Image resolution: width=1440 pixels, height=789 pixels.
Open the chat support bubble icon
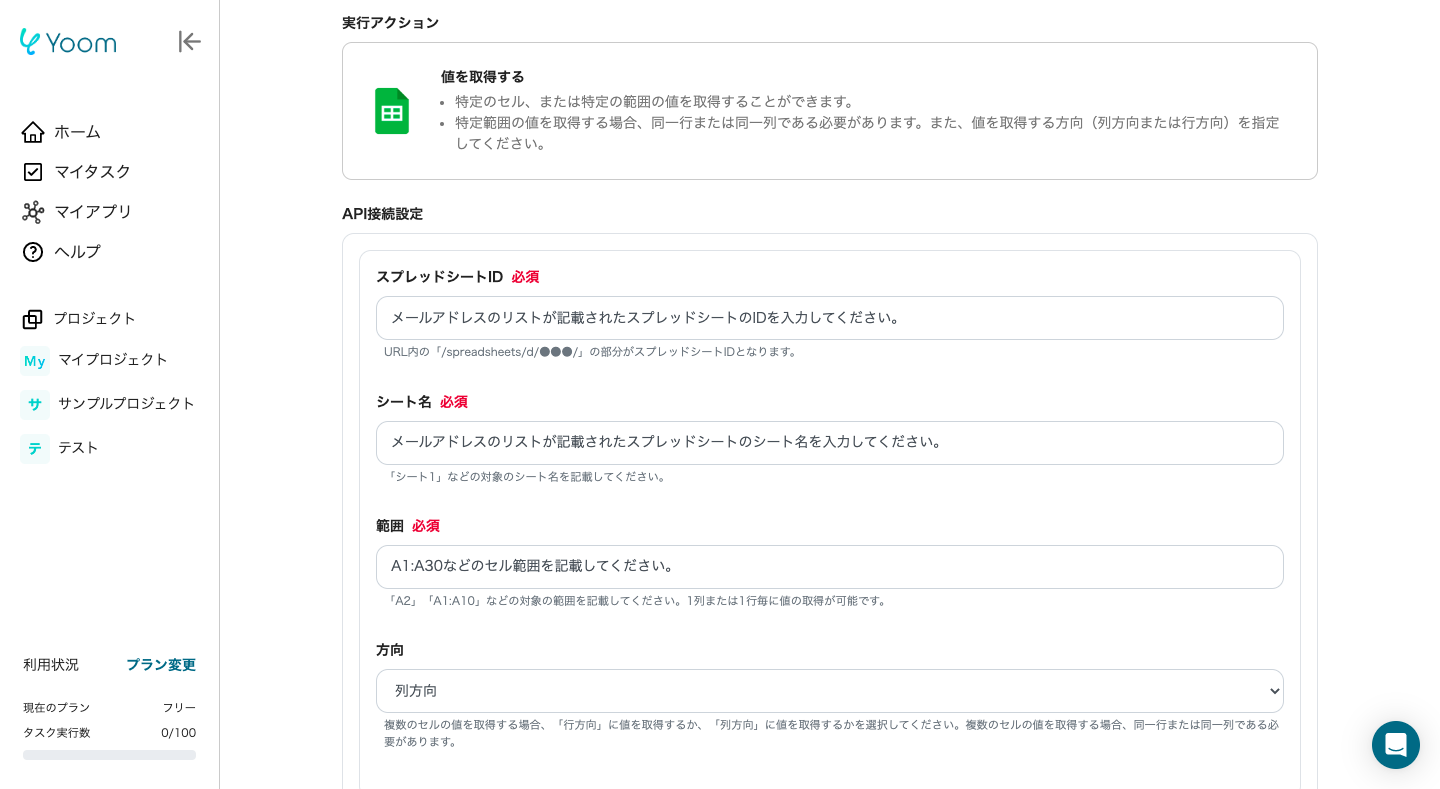click(x=1395, y=745)
